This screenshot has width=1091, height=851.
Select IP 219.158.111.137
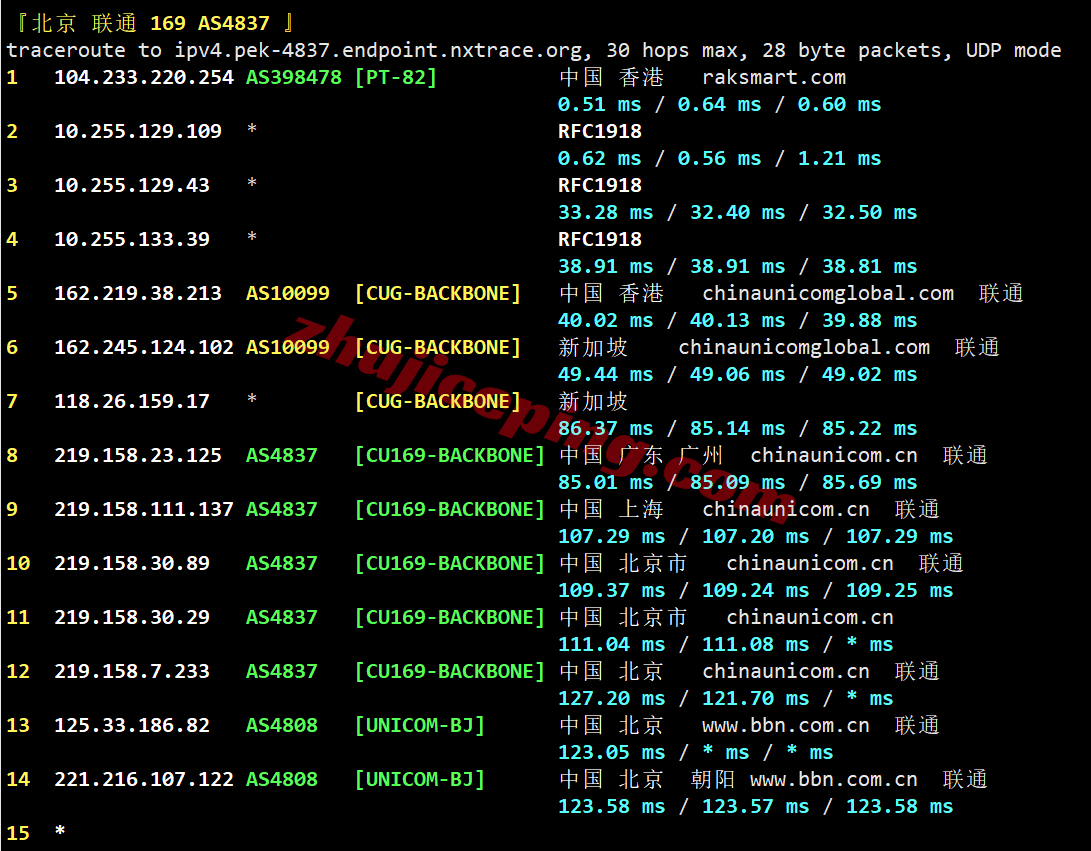tap(143, 509)
